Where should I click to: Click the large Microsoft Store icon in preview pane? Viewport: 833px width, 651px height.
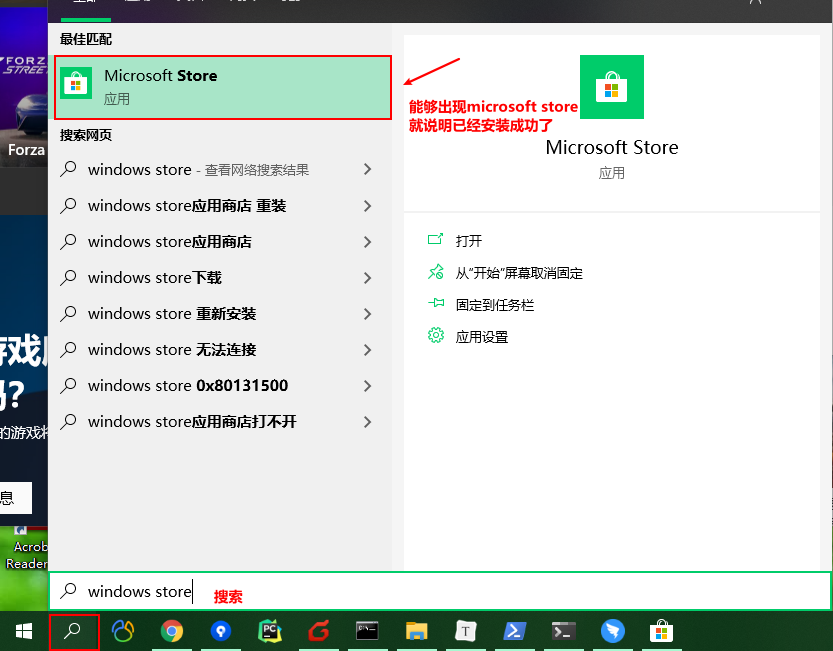tap(611, 87)
